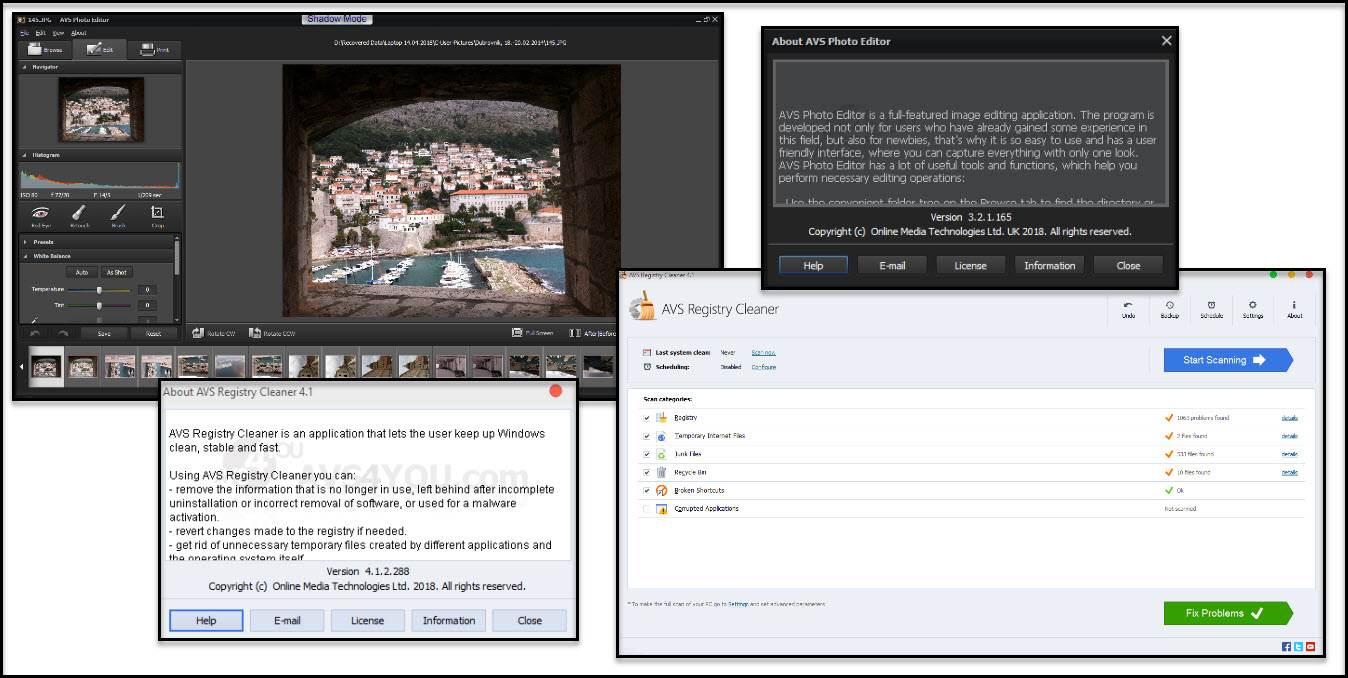Click the Fix Problems button
Viewport: 1348px width, 678px height.
[1228, 613]
